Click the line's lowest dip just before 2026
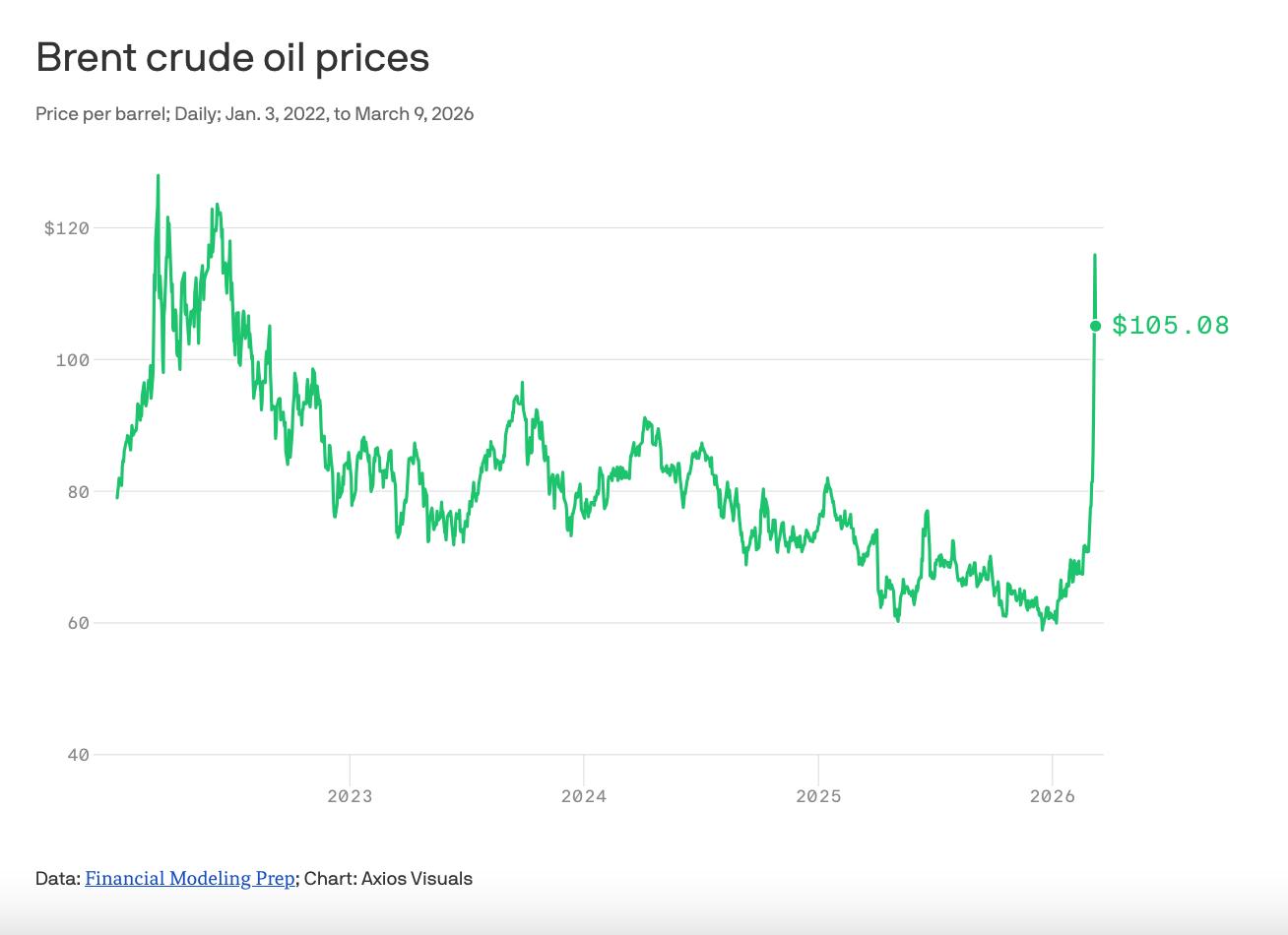Viewport: 1288px width, 935px height. (1043, 629)
